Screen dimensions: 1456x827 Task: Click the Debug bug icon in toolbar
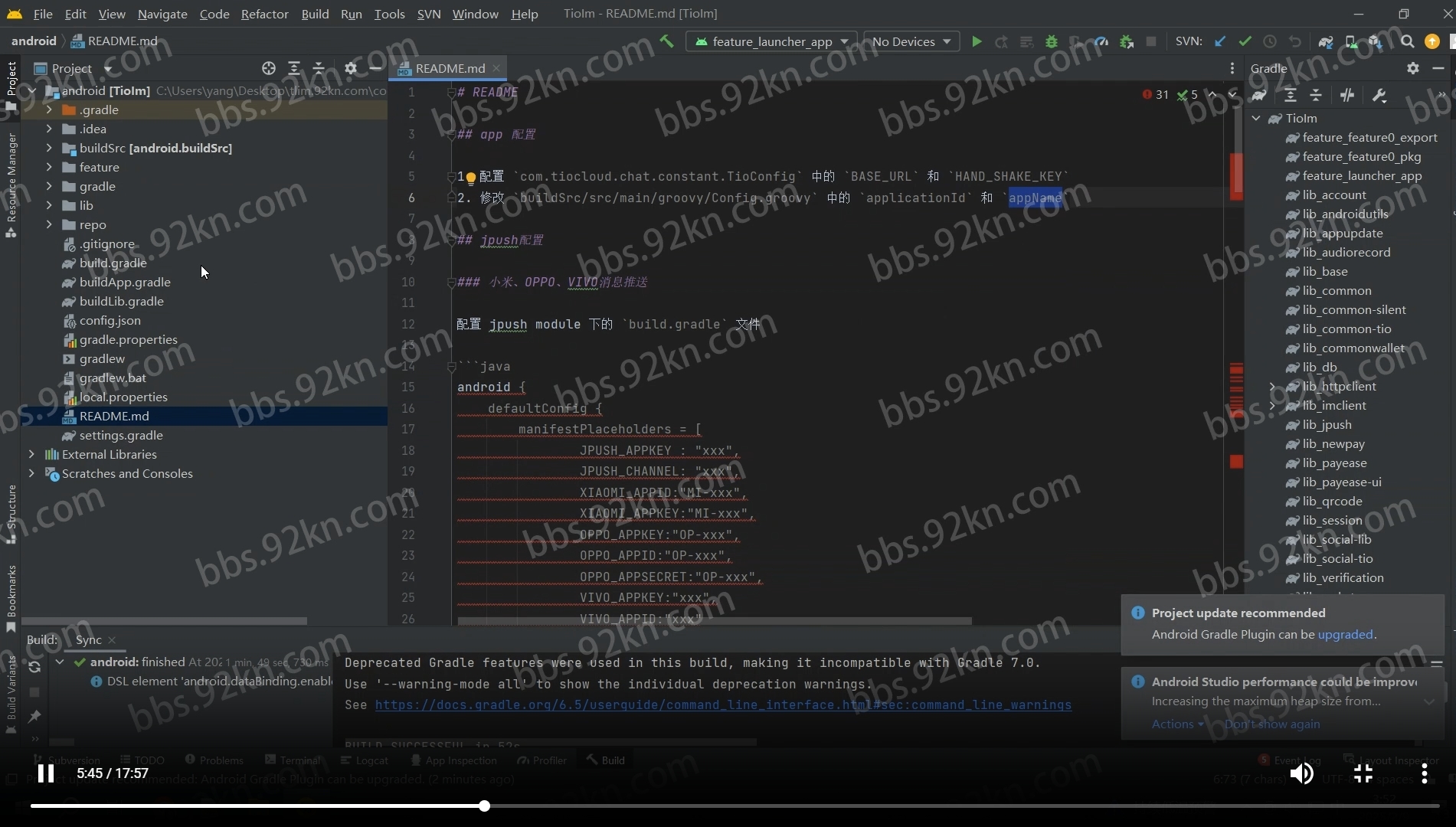click(1052, 41)
